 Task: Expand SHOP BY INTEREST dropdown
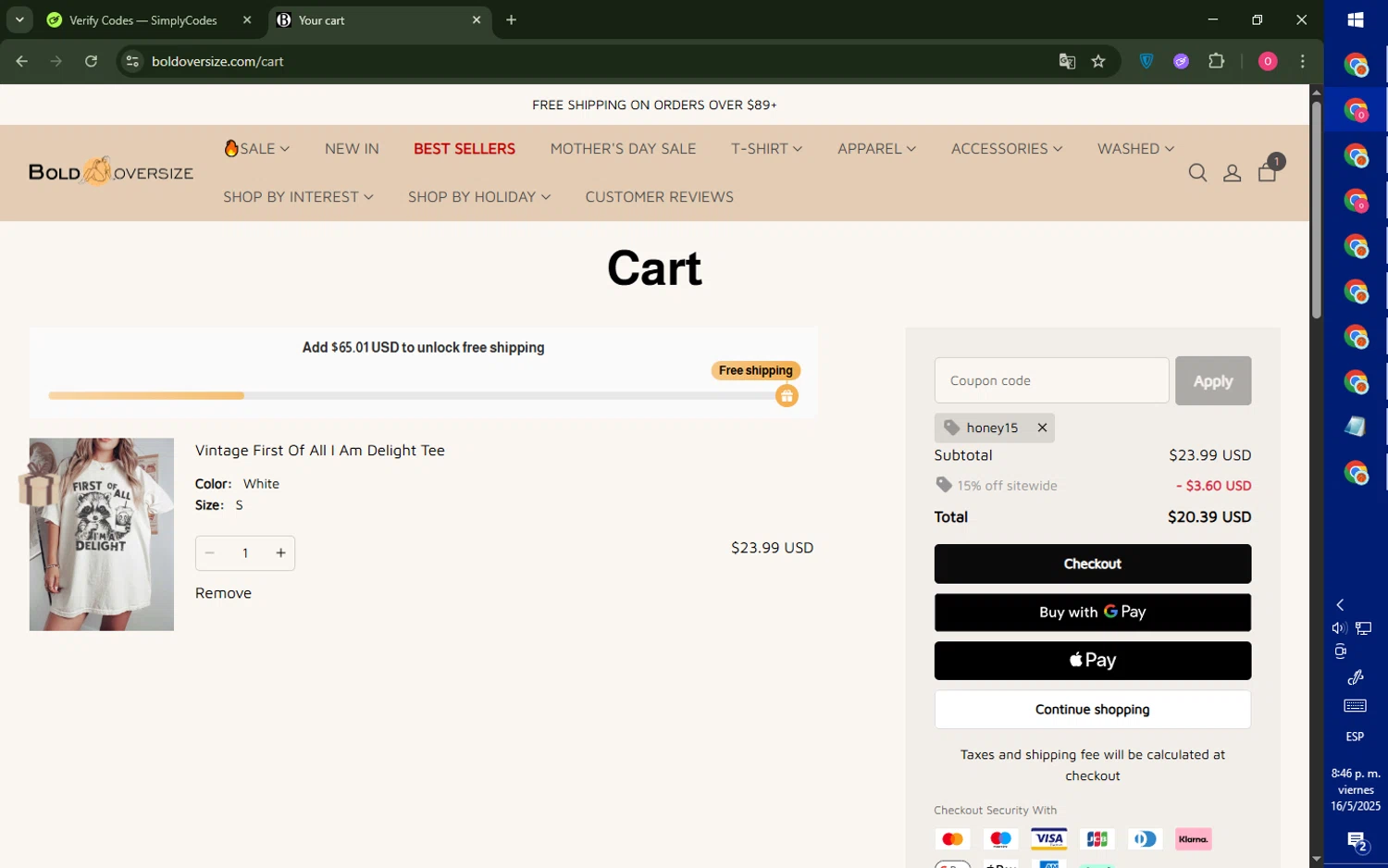click(x=298, y=197)
